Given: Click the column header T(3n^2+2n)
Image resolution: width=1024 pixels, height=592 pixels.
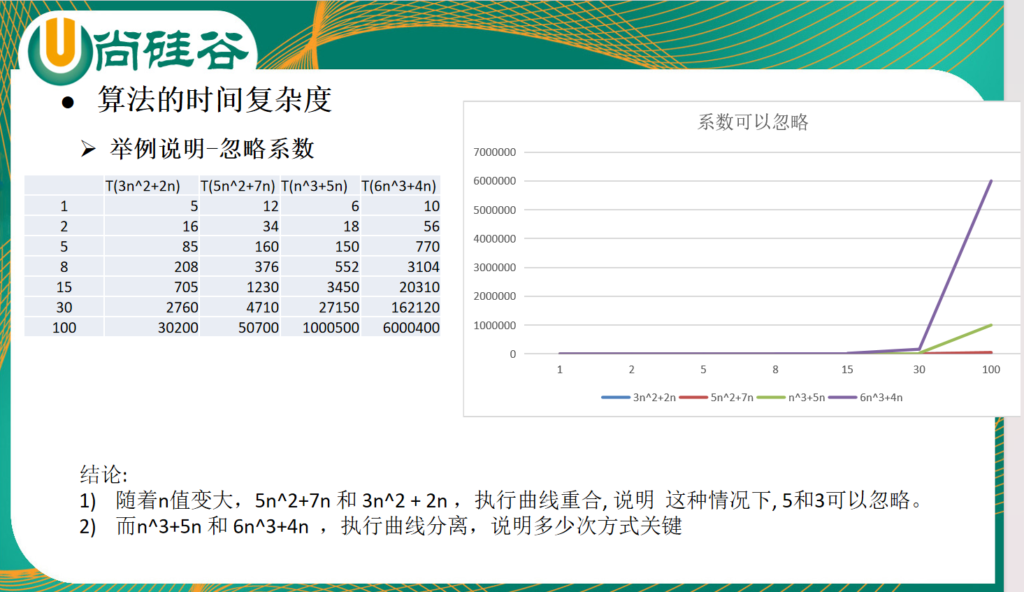Looking at the screenshot, I should pyautogui.click(x=143, y=186).
